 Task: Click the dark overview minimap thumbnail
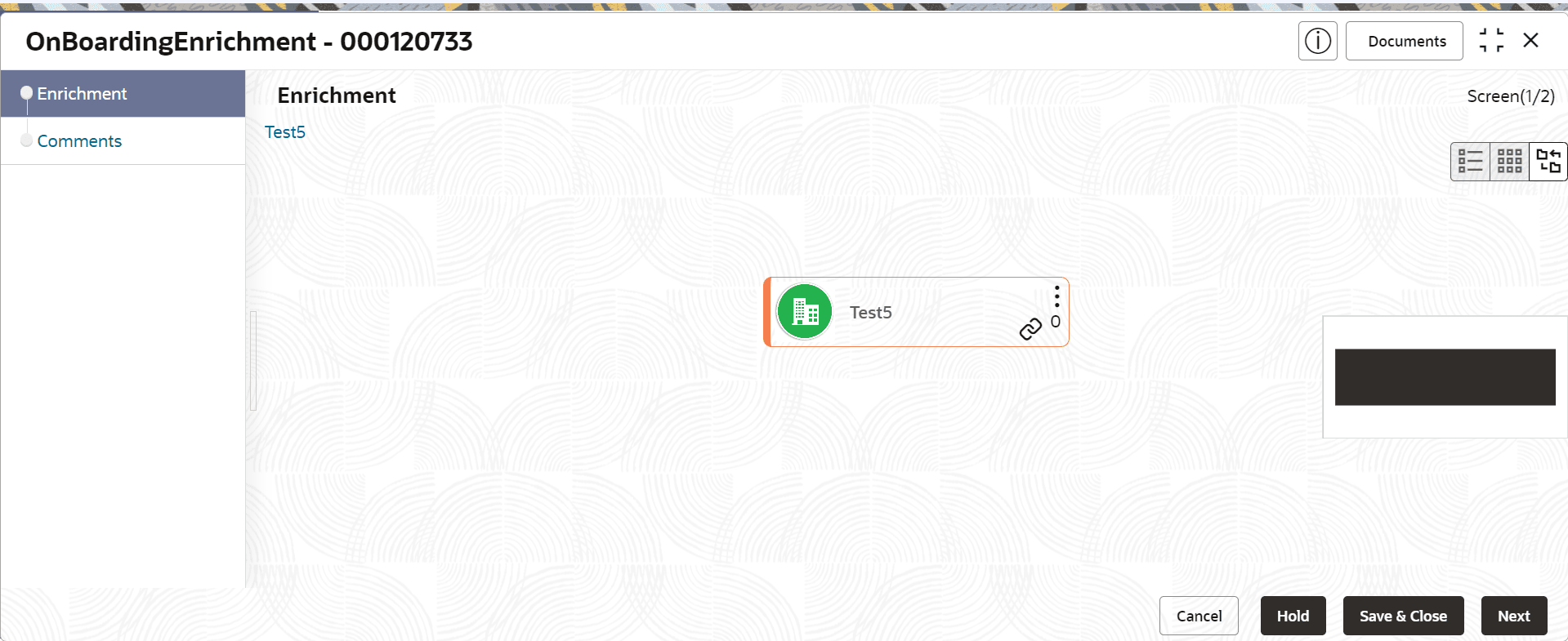click(1445, 377)
